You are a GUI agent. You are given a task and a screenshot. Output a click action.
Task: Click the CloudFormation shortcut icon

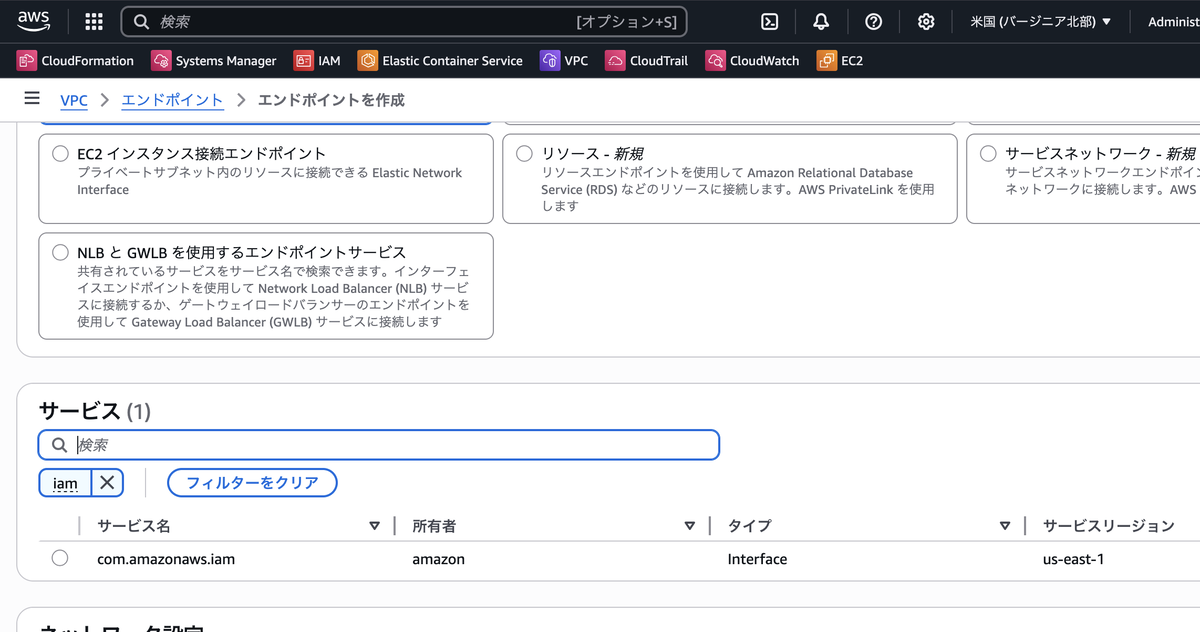click(x=27, y=61)
